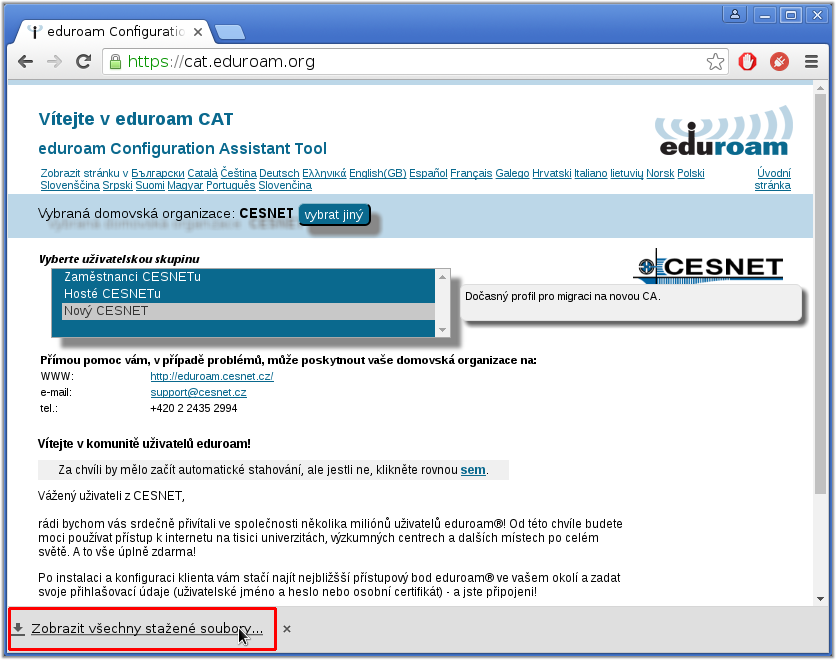
Task: Switch page language to Polski
Action: [x=691, y=173]
